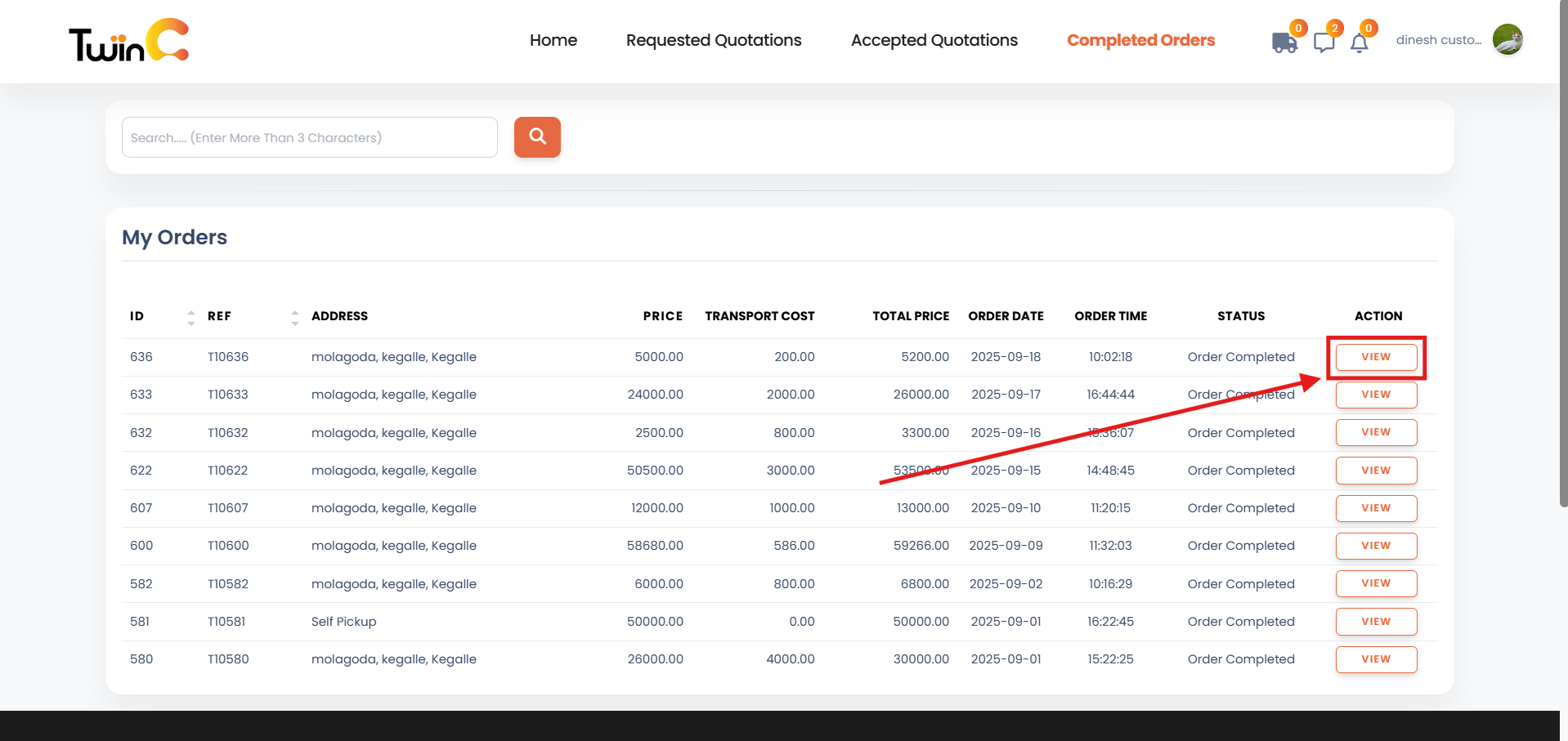Image resolution: width=1568 pixels, height=741 pixels.
Task: Open the dinesh customer account menu
Action: coord(1438,40)
